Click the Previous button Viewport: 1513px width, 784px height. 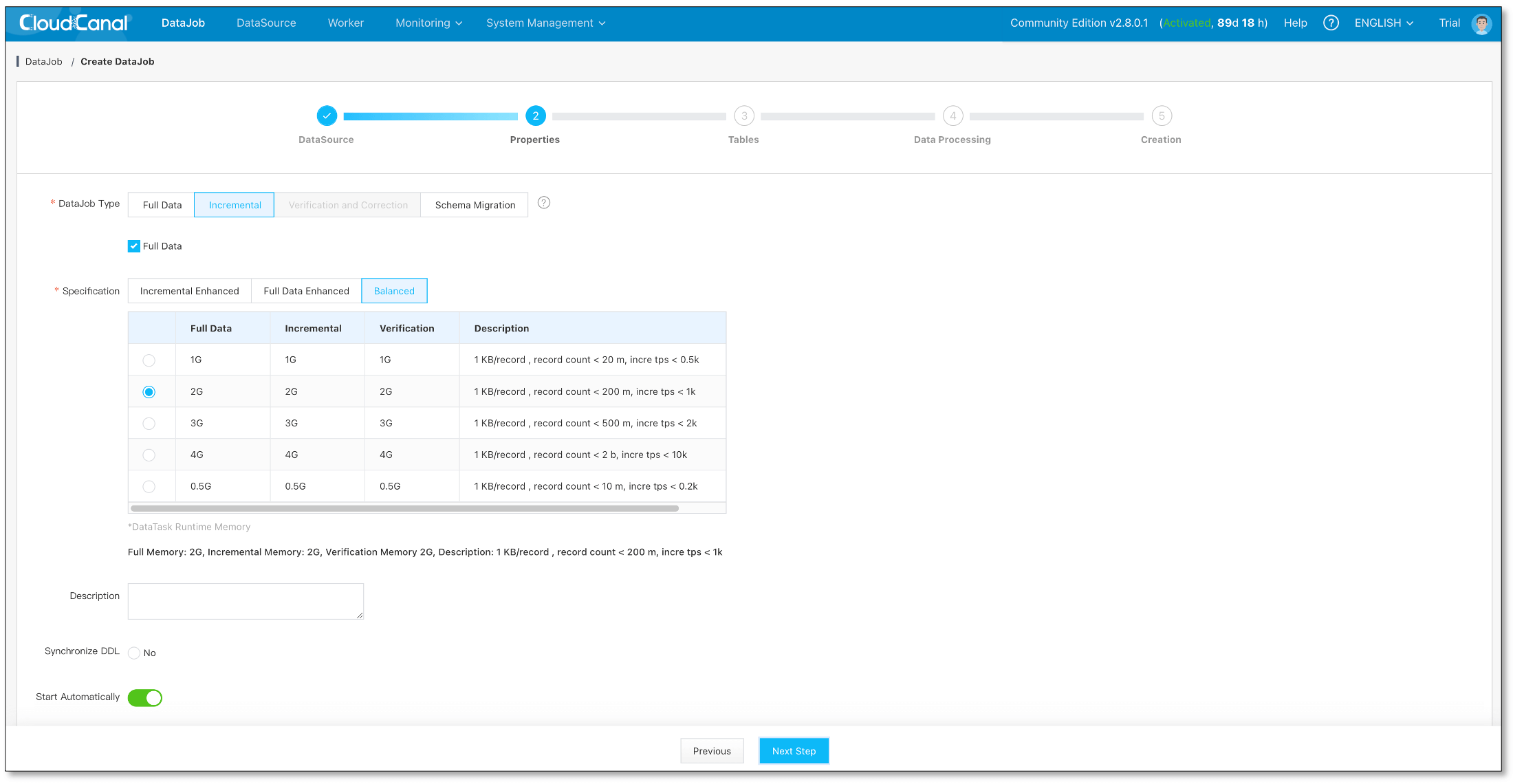[x=712, y=751]
